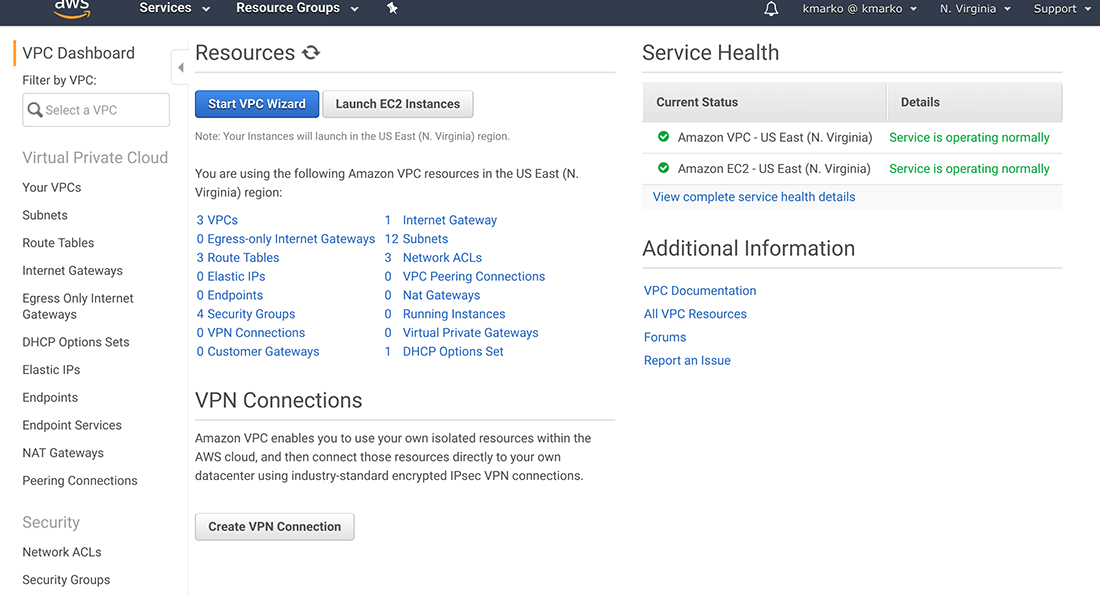Refresh the Resources list
The width and height of the screenshot is (1100, 597).
pyautogui.click(x=310, y=53)
